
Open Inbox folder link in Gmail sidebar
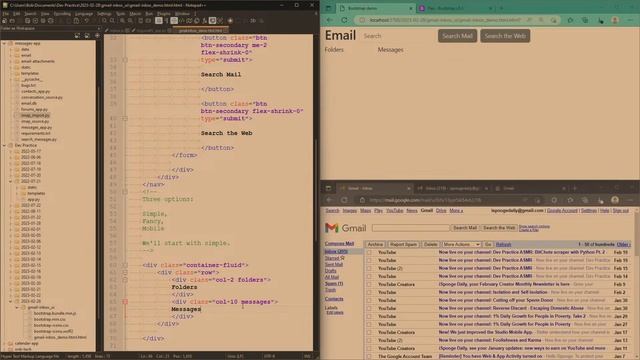point(336,252)
